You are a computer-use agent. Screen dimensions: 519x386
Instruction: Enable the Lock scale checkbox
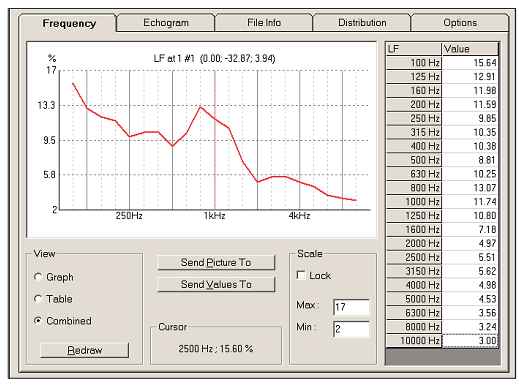[x=301, y=275]
